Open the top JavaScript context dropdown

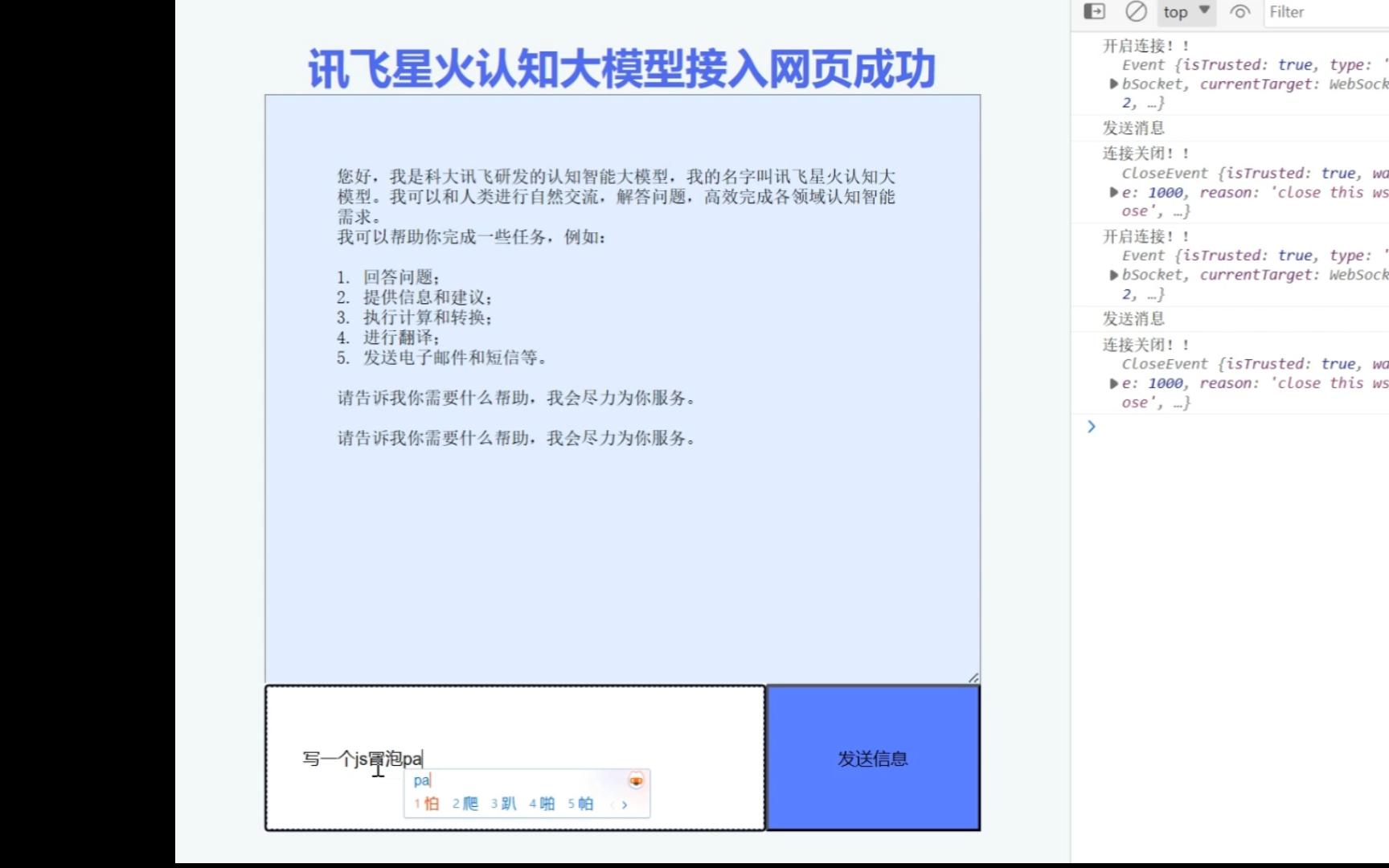tap(1186, 11)
